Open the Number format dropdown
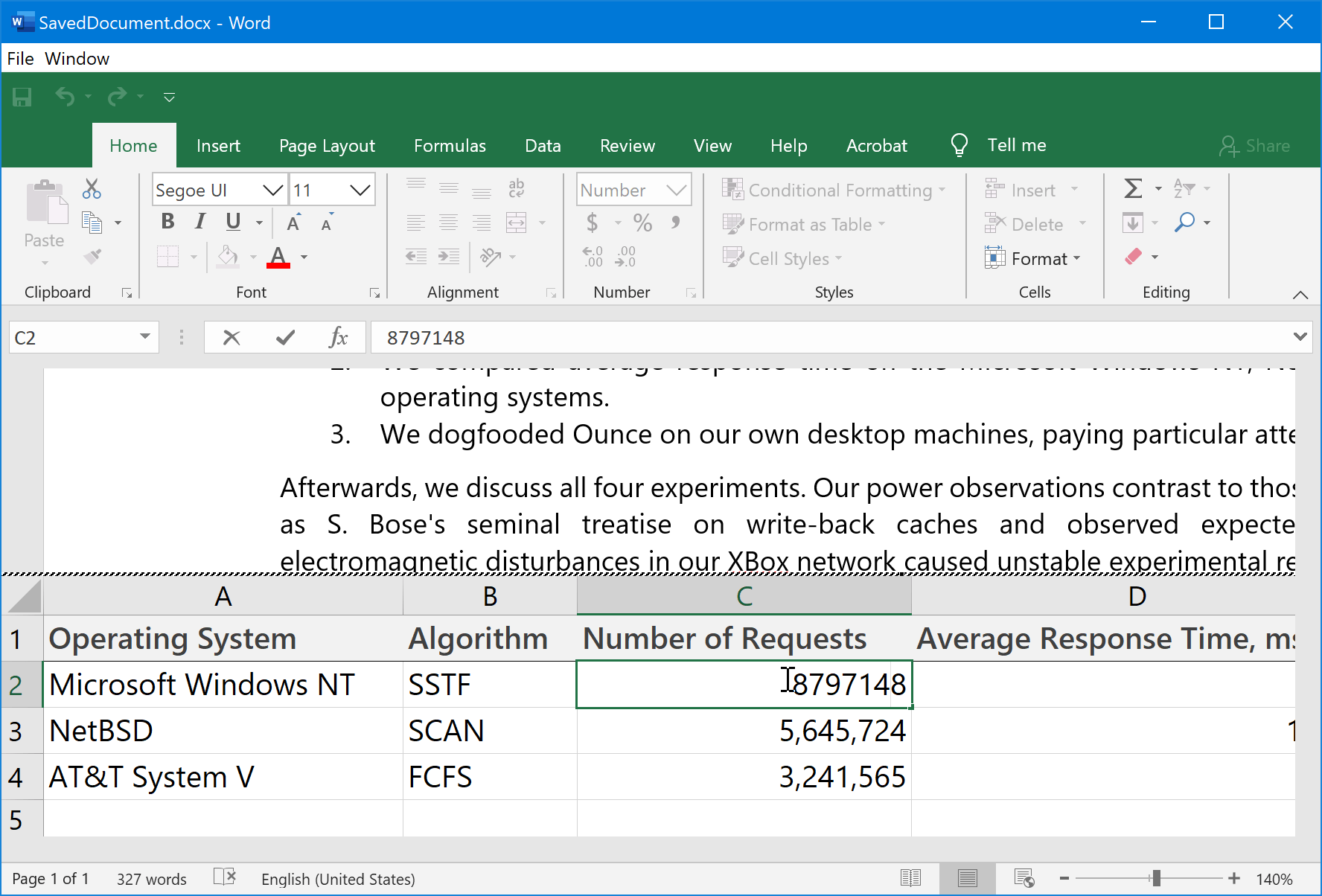The width and height of the screenshot is (1322, 896). 675,189
